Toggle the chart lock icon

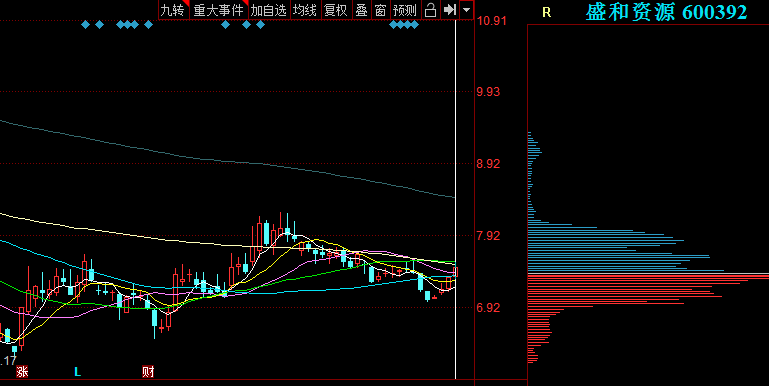430,10
